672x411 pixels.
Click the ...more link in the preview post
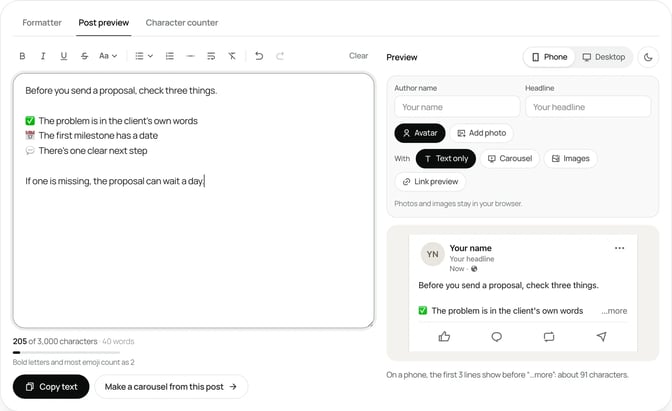pos(614,311)
